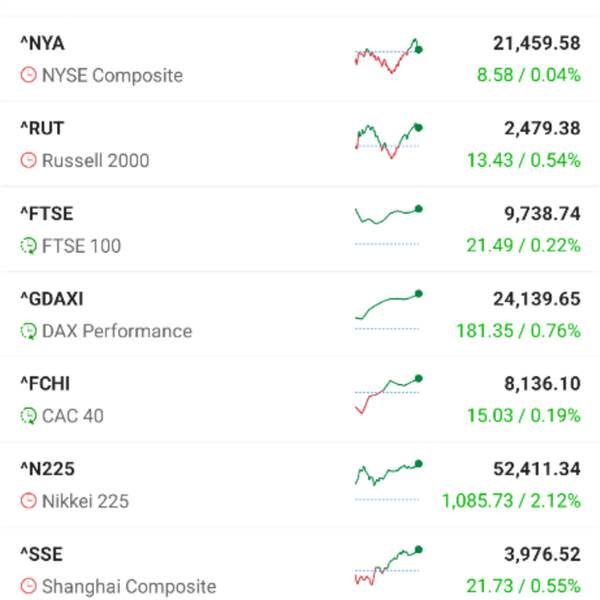
Task: Click the red clock icon beside NYSE Composite
Action: [29, 75]
